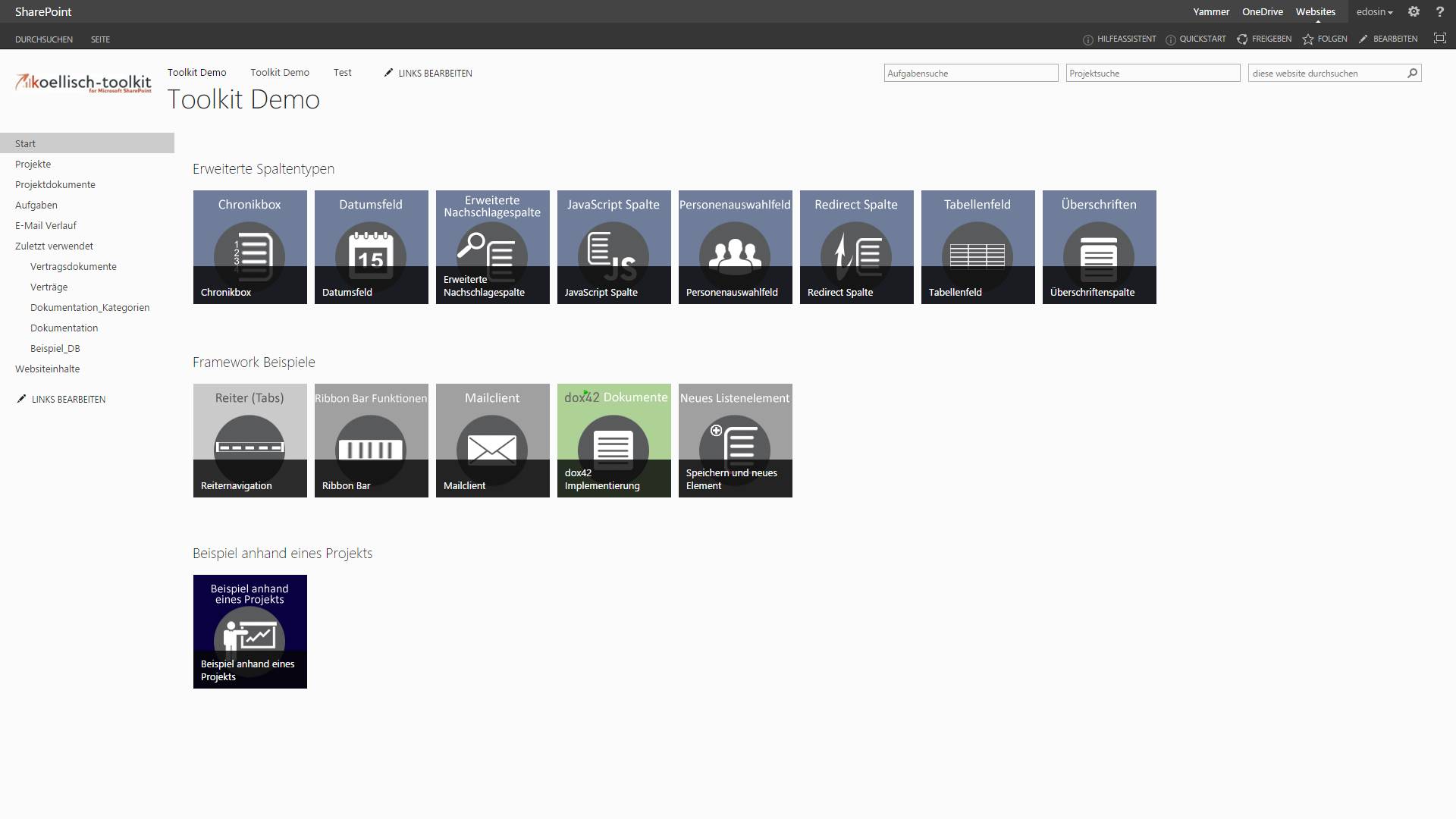Click the Toolkit Demo page title
Viewport: 1456px width, 819px height.
tap(243, 99)
